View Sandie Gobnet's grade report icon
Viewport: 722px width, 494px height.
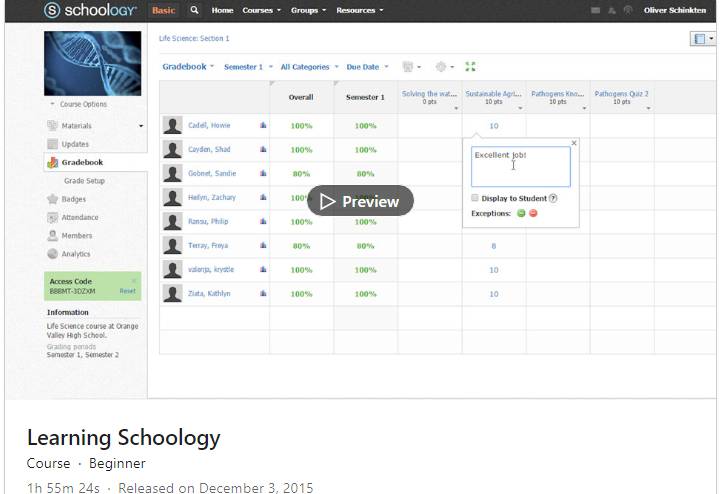263,173
